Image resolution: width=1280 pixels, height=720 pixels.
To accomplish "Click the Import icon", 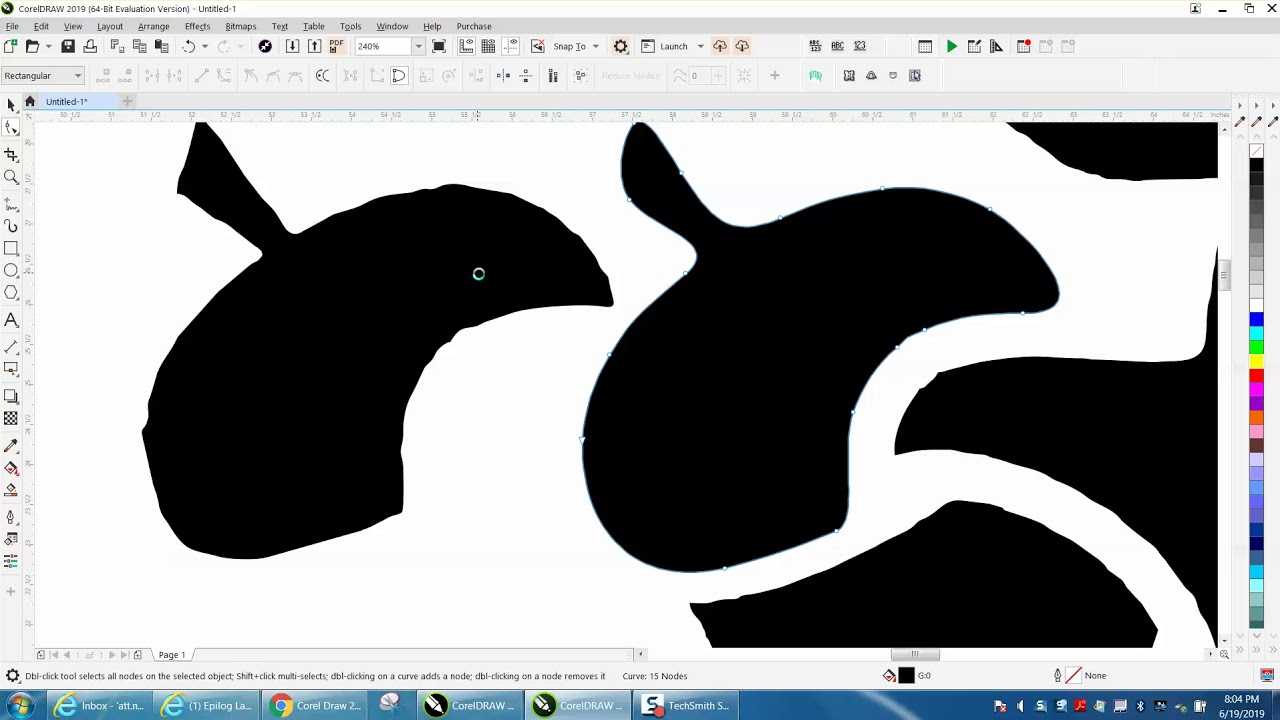I will 292,46.
